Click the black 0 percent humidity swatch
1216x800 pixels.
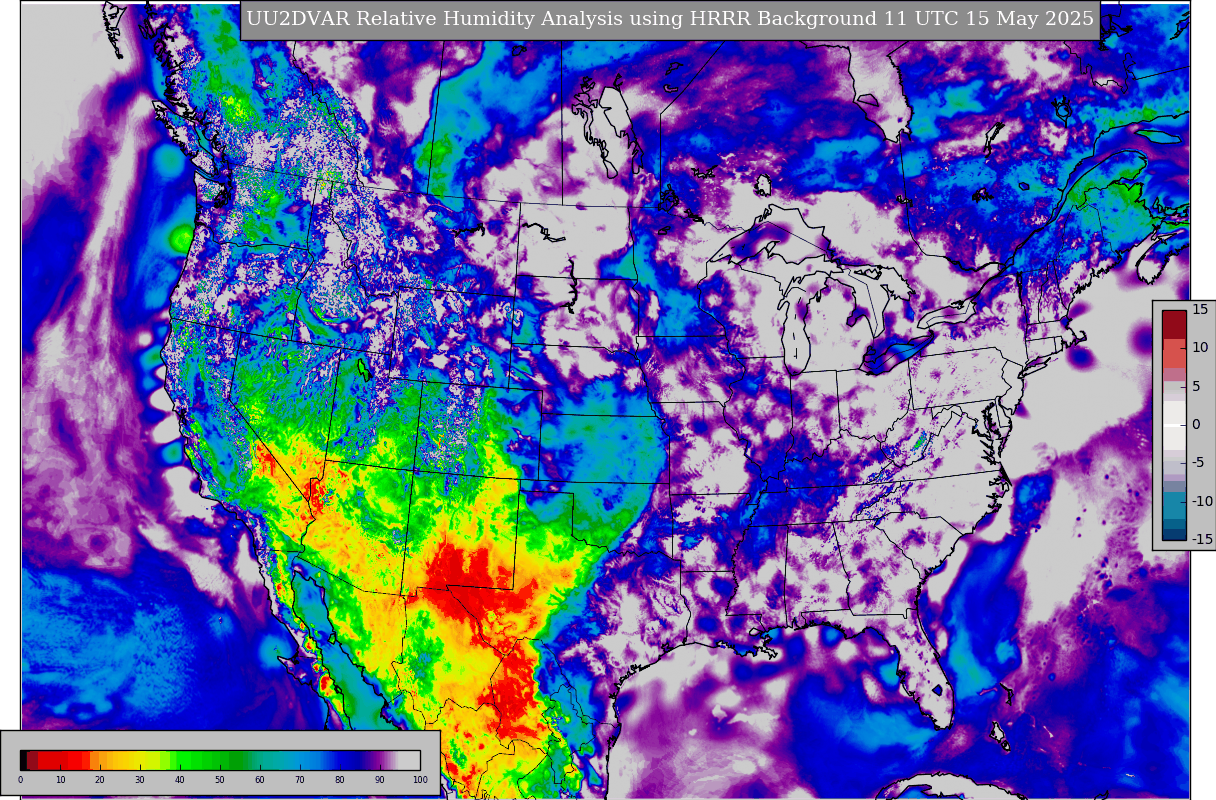[23, 760]
